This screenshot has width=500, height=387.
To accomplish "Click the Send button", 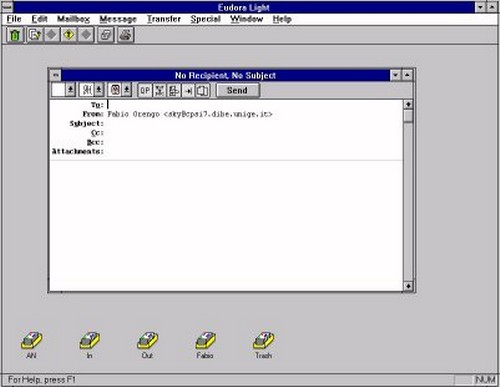I will tap(237, 90).
